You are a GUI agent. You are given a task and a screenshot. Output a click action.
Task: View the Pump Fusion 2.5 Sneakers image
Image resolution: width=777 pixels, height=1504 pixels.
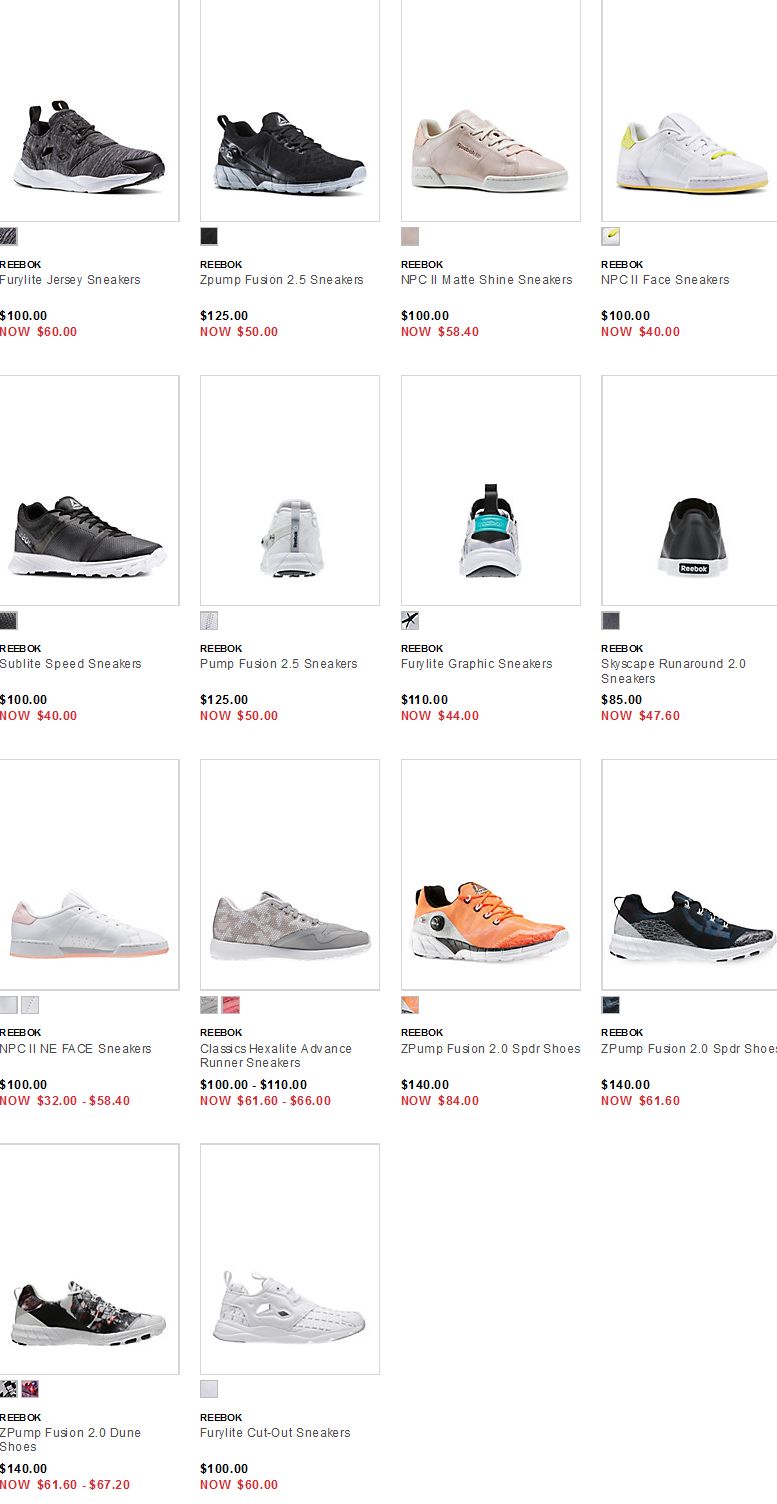click(290, 490)
